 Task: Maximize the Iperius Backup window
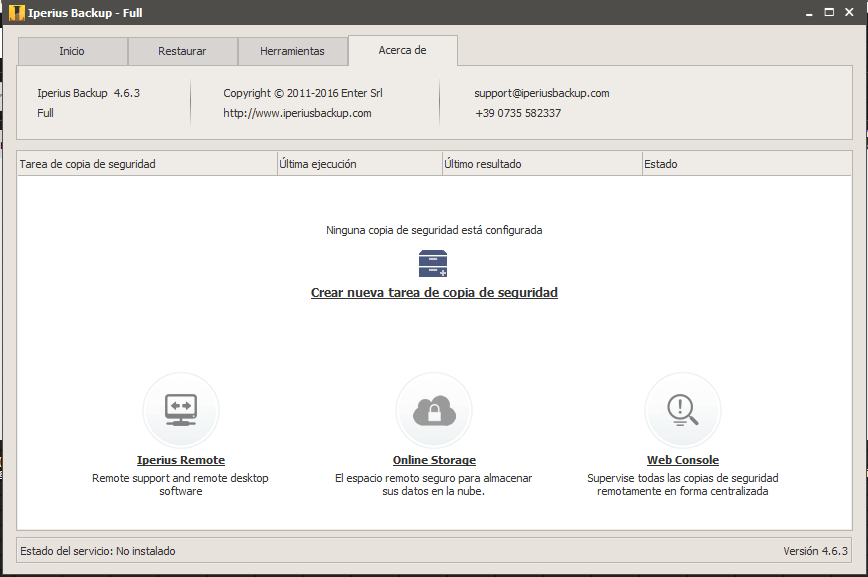pyautogui.click(x=829, y=12)
